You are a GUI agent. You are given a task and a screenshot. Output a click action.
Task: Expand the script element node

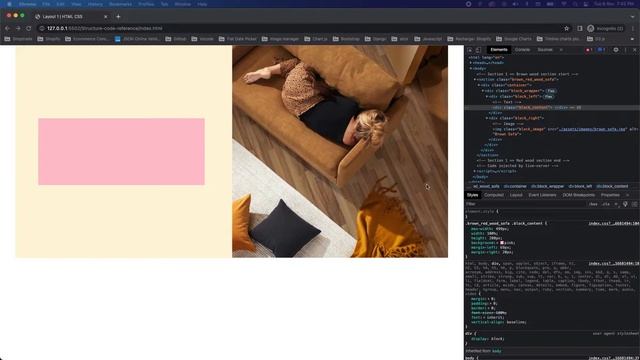(475, 171)
